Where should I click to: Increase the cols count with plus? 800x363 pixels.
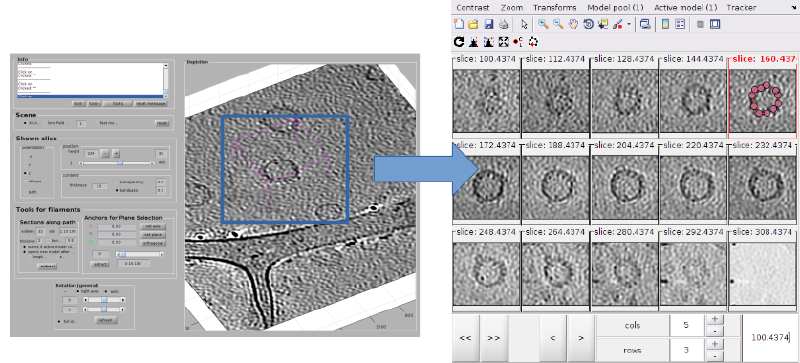click(715, 320)
